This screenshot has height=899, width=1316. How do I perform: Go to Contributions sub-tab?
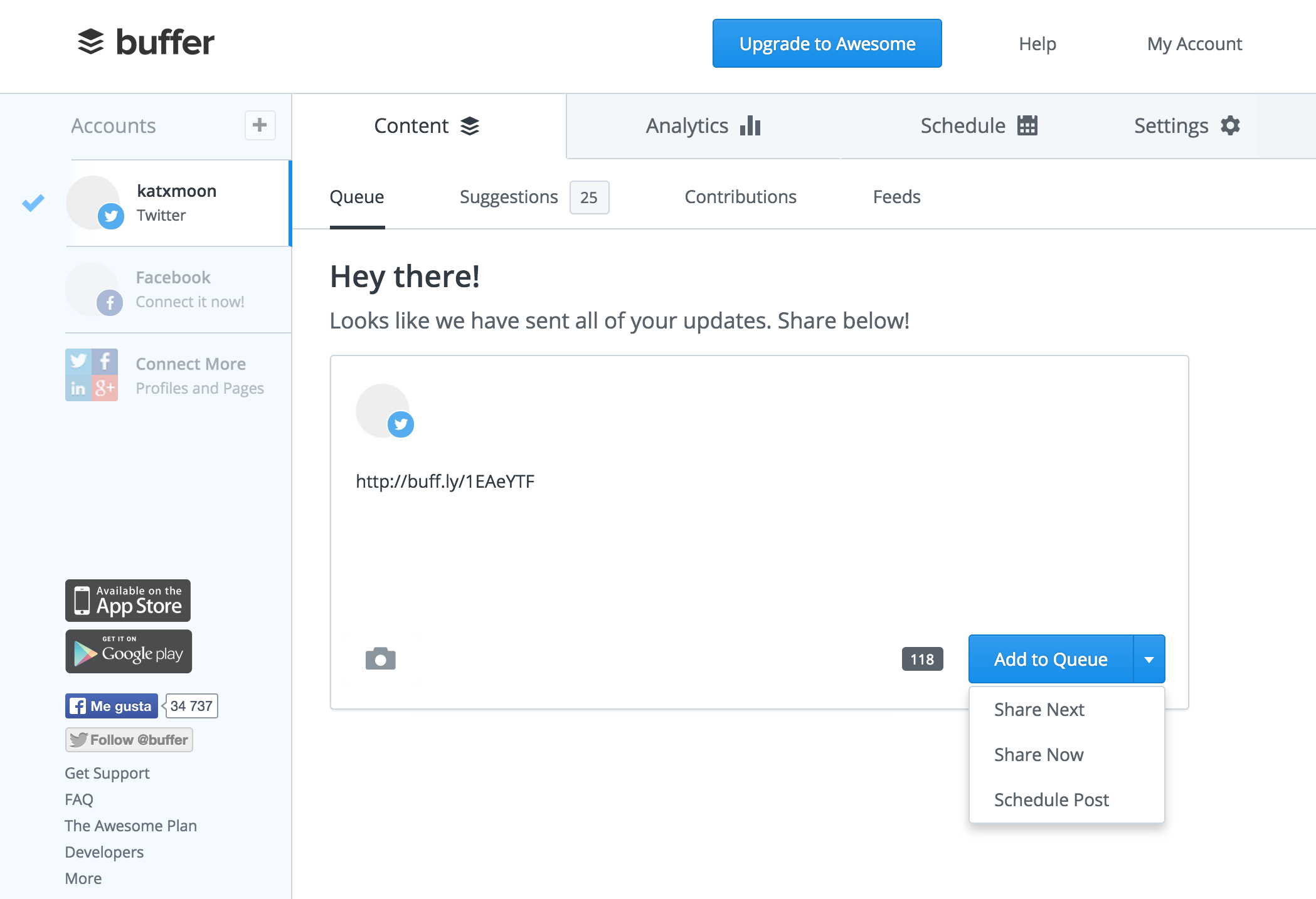[x=740, y=197]
